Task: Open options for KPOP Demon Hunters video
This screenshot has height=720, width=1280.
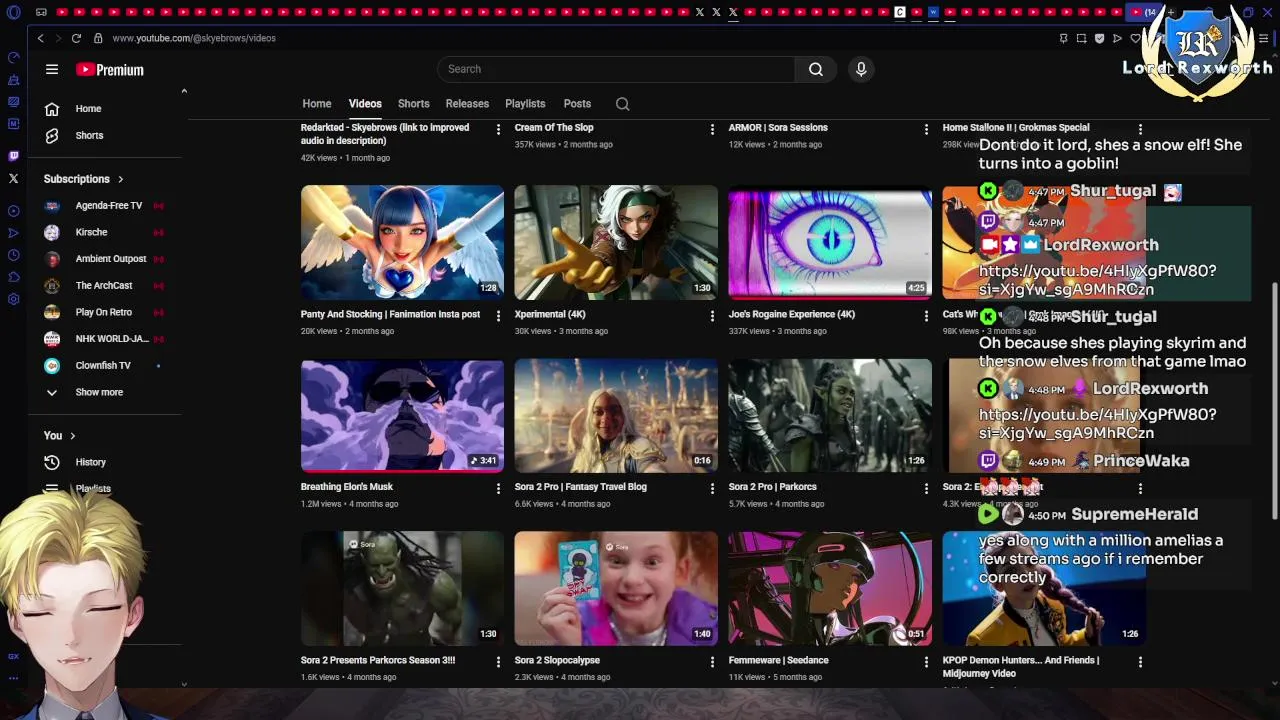Action: pyautogui.click(x=1140, y=662)
